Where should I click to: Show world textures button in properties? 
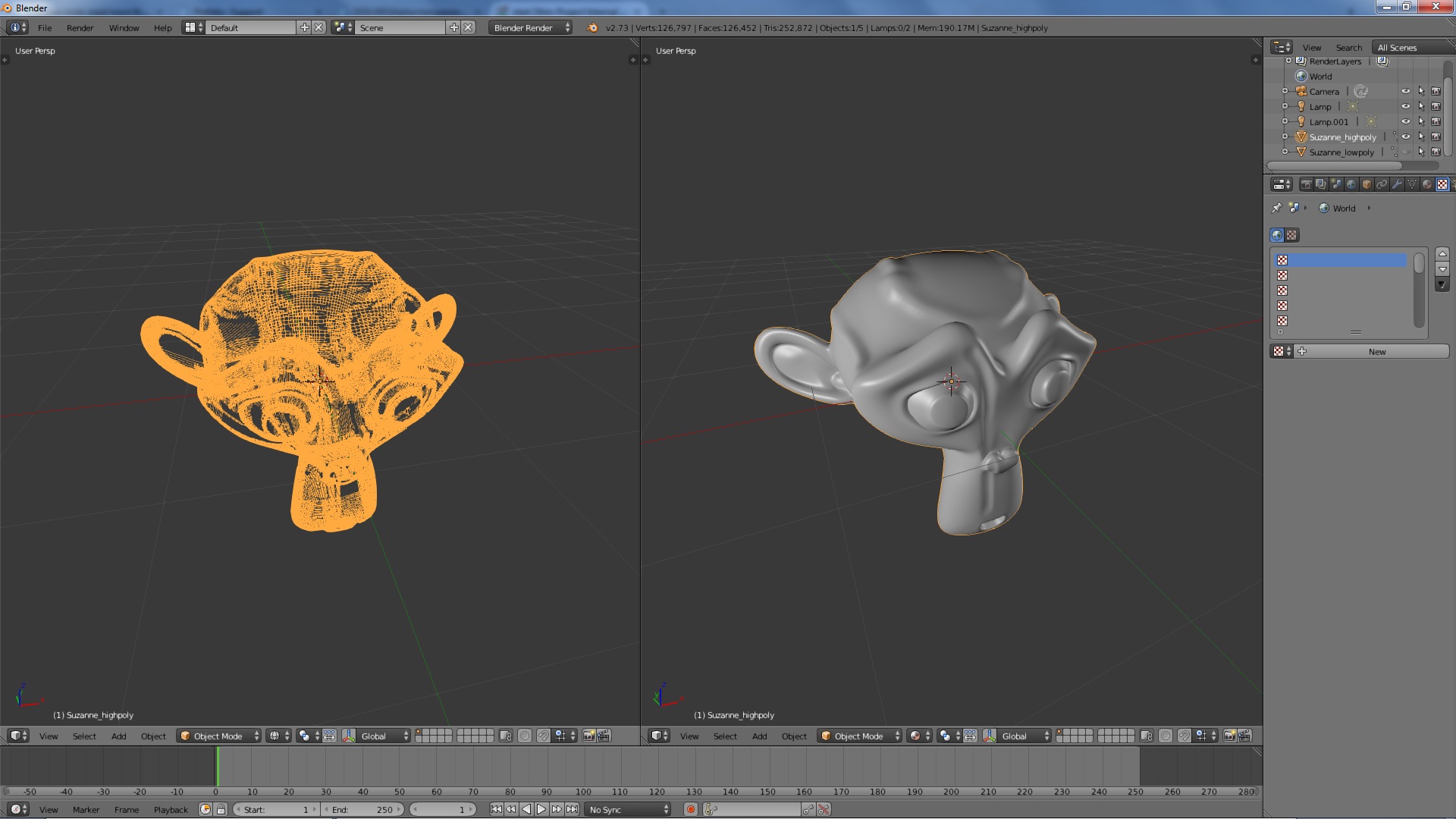point(1277,235)
